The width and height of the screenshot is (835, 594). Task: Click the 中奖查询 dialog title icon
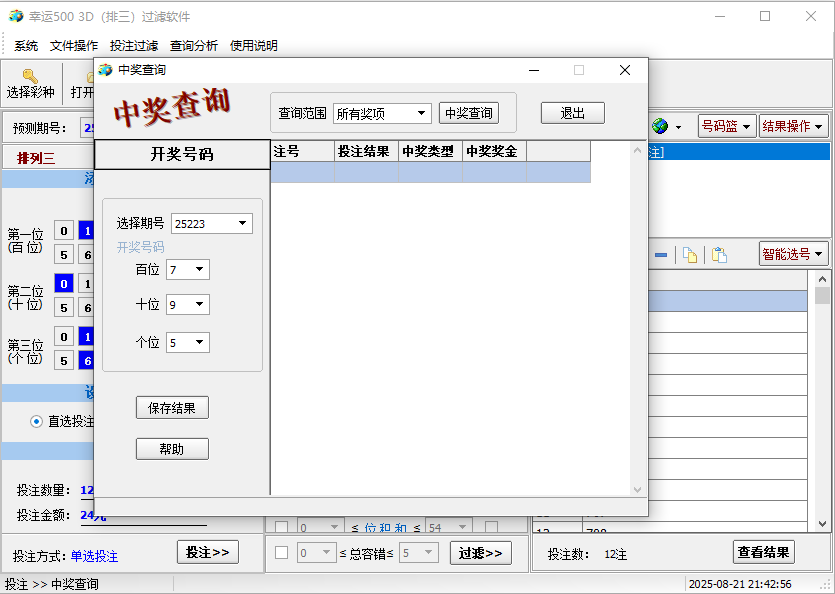pos(105,70)
